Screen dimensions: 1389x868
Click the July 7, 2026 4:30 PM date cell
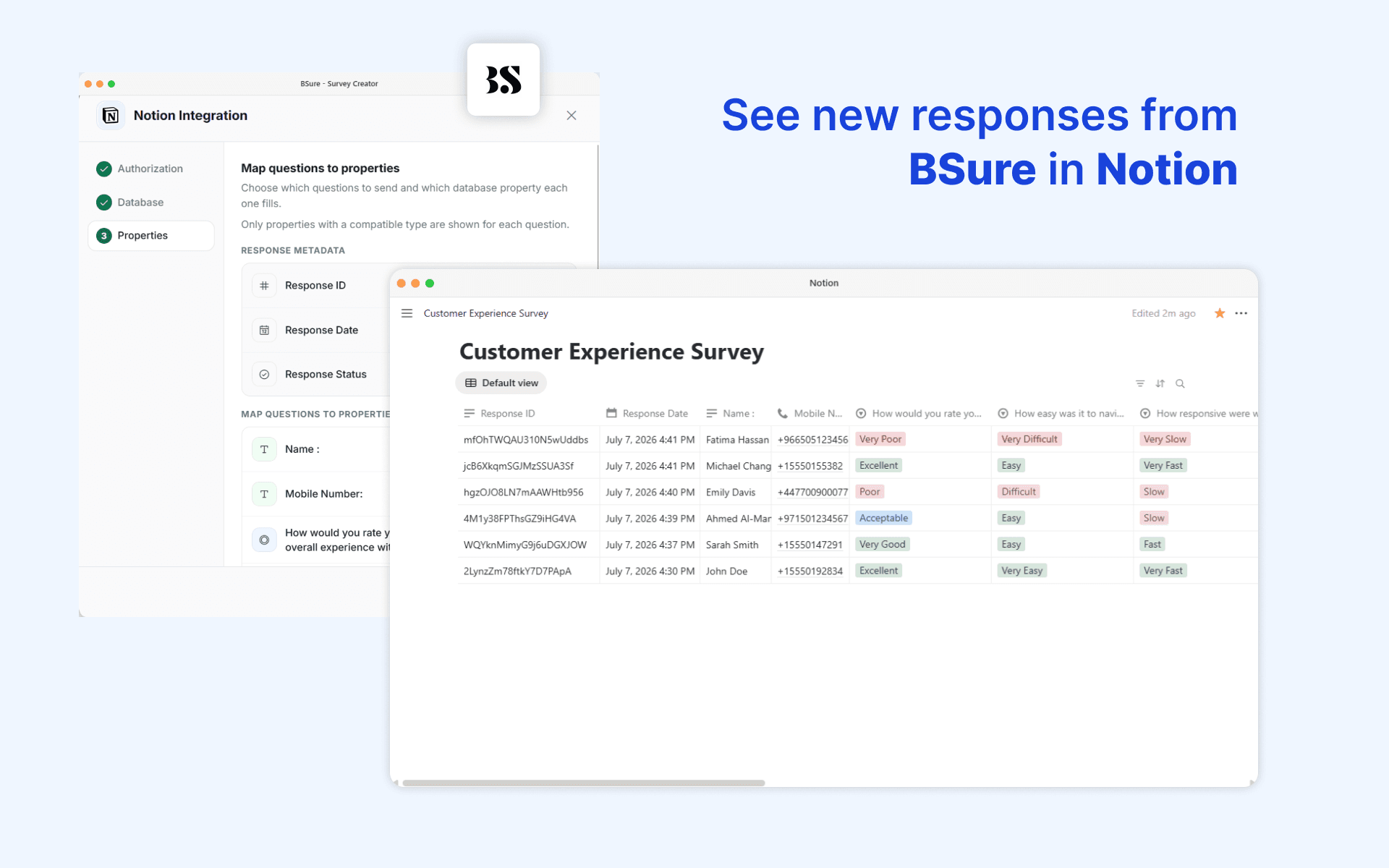coord(650,571)
